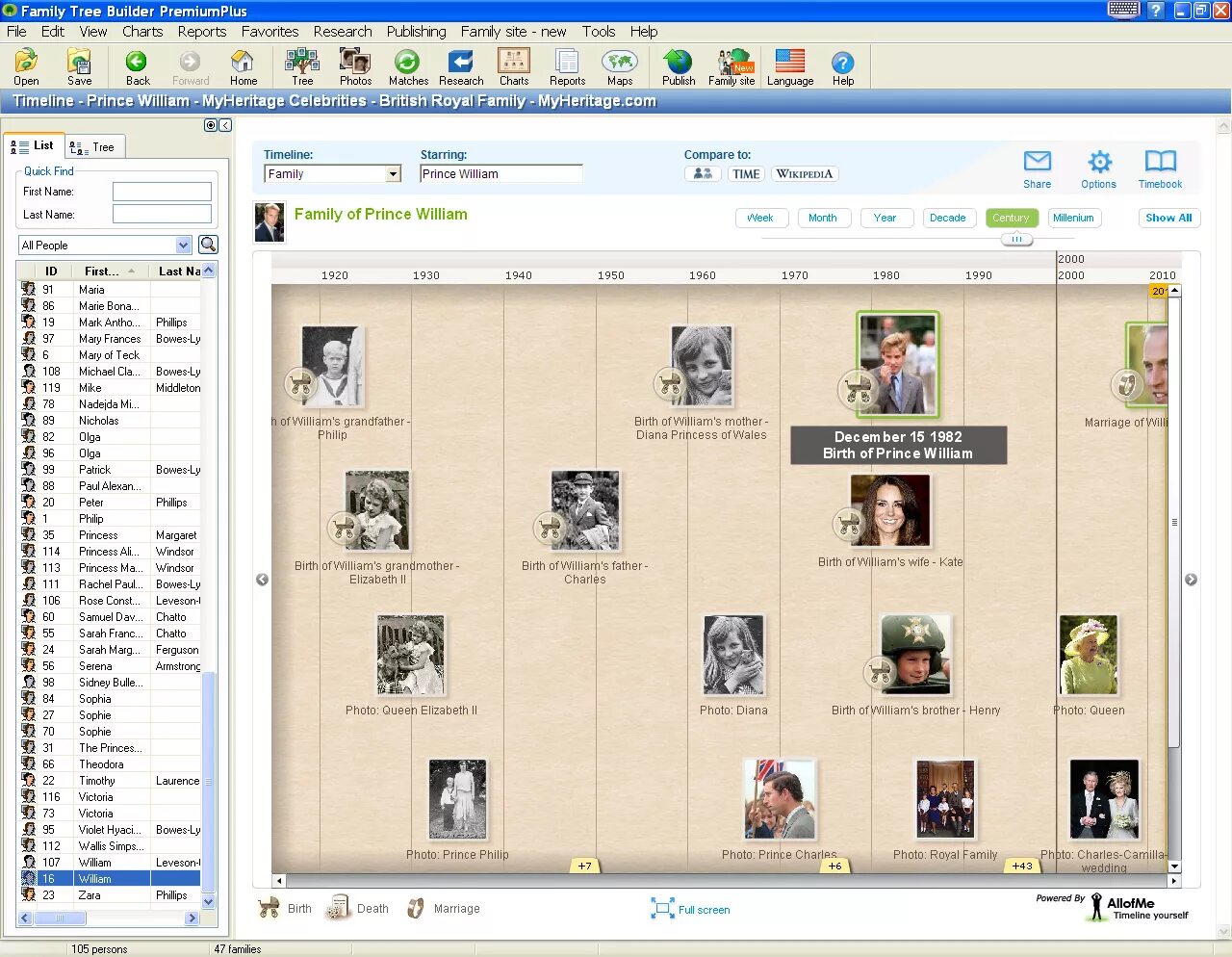This screenshot has width=1232, height=957.
Task: Click the timeline vertical scrollbar
Action: point(1174,522)
